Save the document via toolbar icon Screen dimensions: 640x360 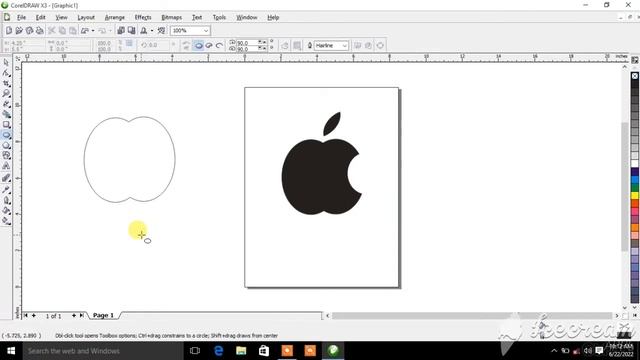[x=29, y=31]
